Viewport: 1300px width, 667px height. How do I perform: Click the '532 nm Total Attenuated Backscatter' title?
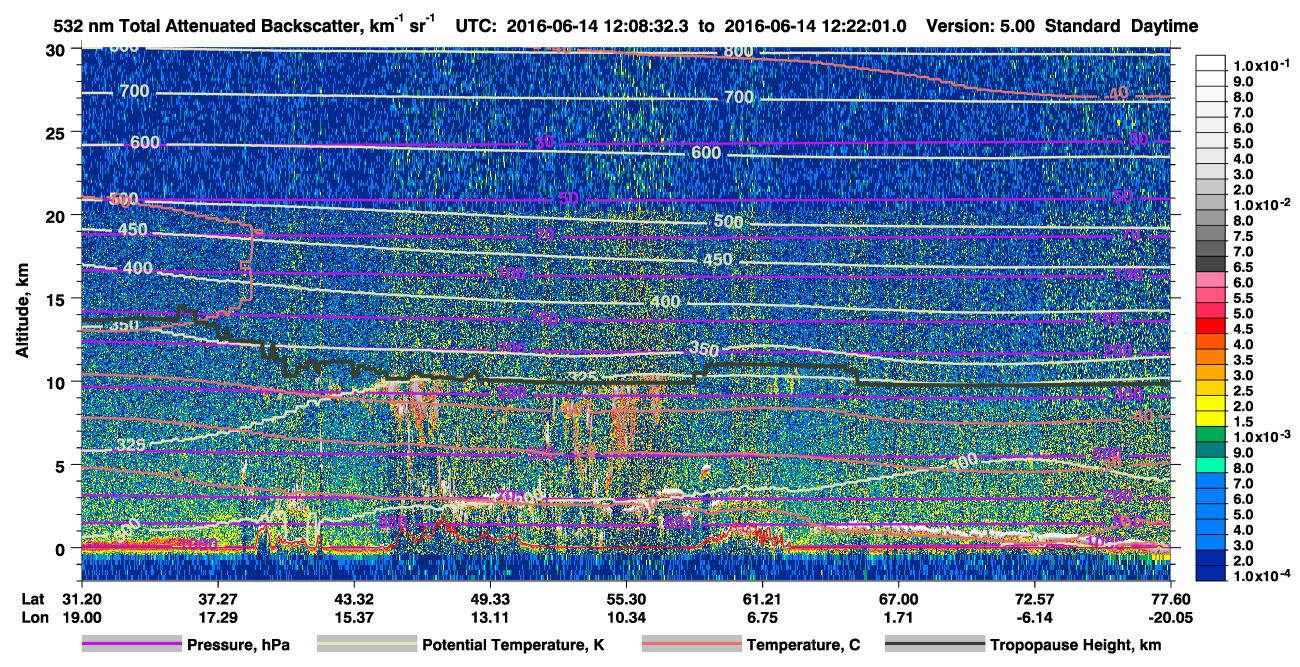coord(211,26)
